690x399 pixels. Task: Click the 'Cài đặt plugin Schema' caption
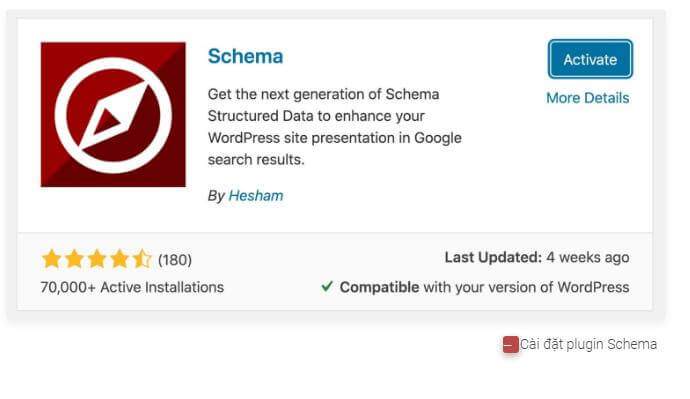tap(588, 344)
